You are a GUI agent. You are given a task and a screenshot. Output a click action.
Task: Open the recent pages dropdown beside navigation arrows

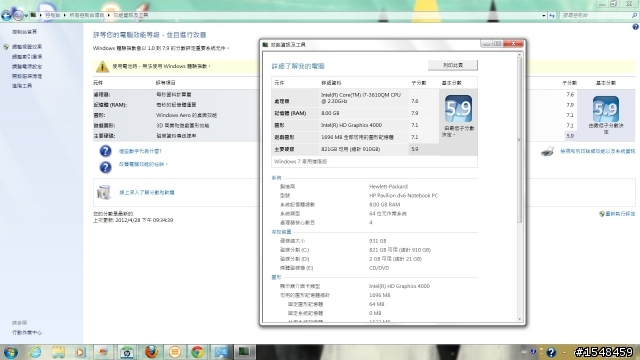coord(26,16)
